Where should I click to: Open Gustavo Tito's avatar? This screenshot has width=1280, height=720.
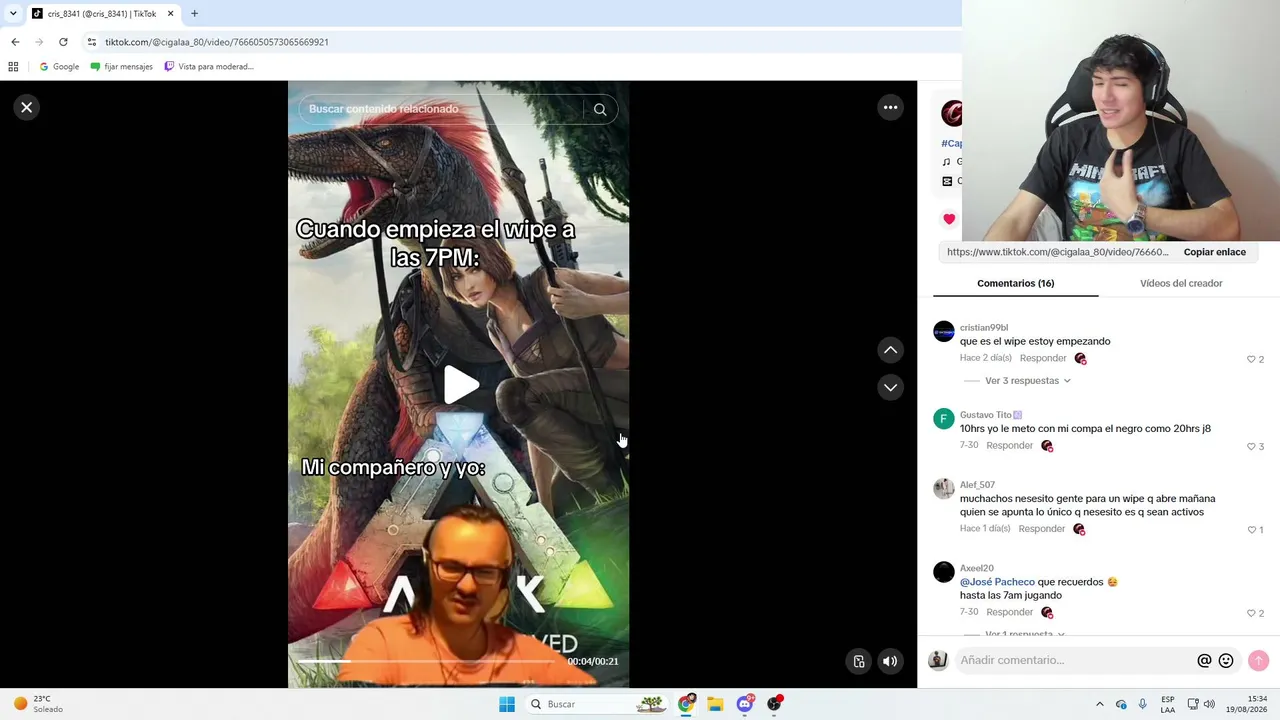944,419
